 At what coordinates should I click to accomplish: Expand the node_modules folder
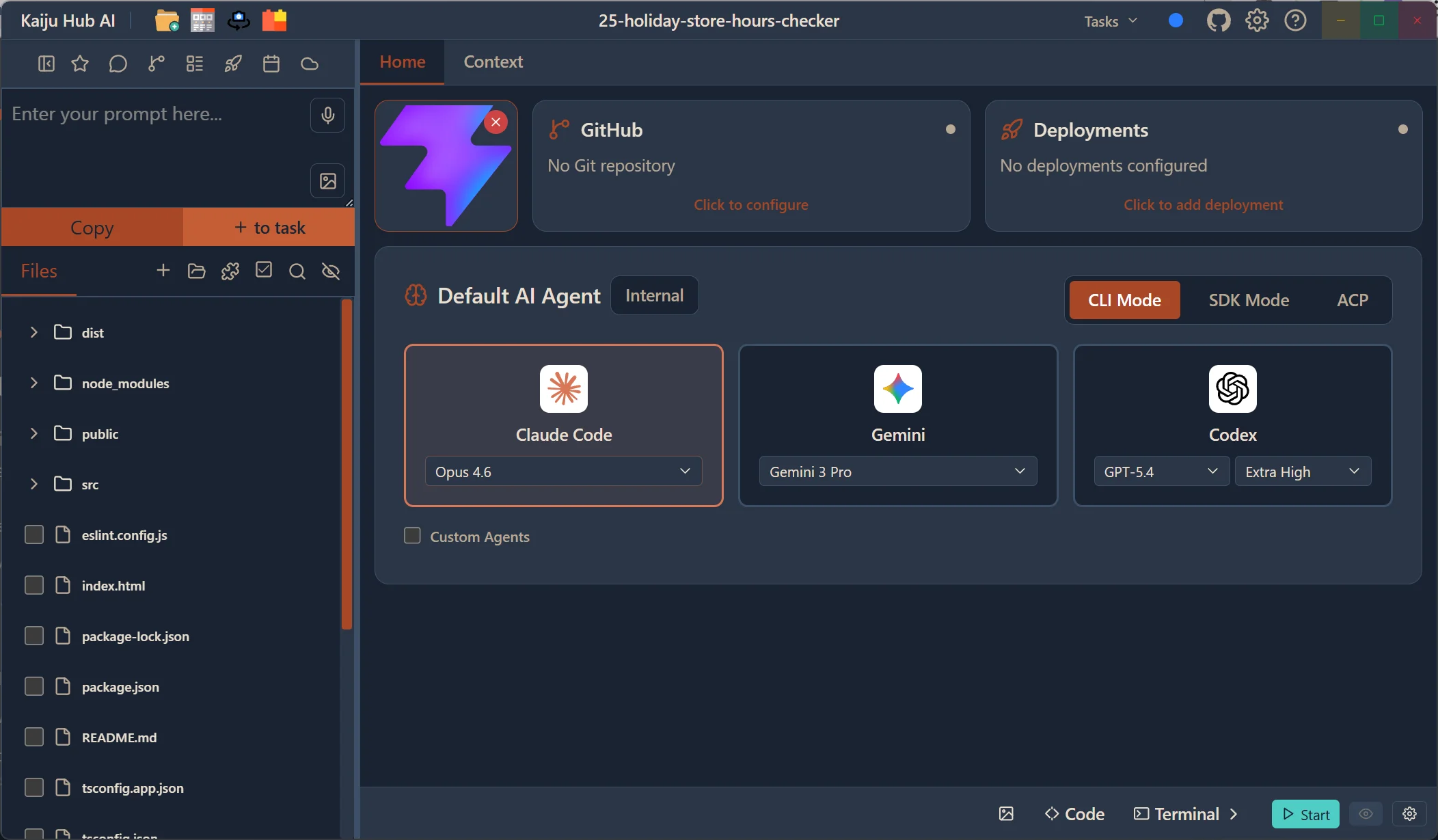33,383
